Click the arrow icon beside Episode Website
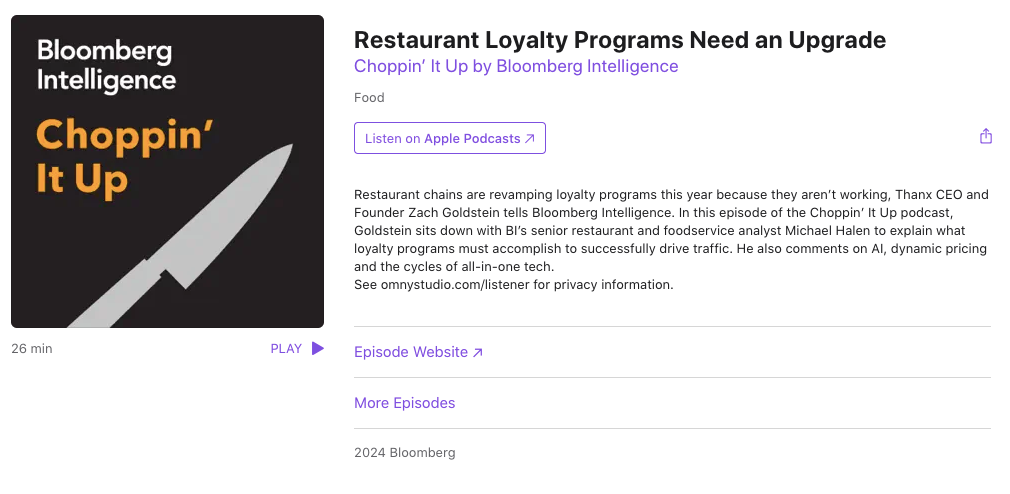 [x=477, y=352]
